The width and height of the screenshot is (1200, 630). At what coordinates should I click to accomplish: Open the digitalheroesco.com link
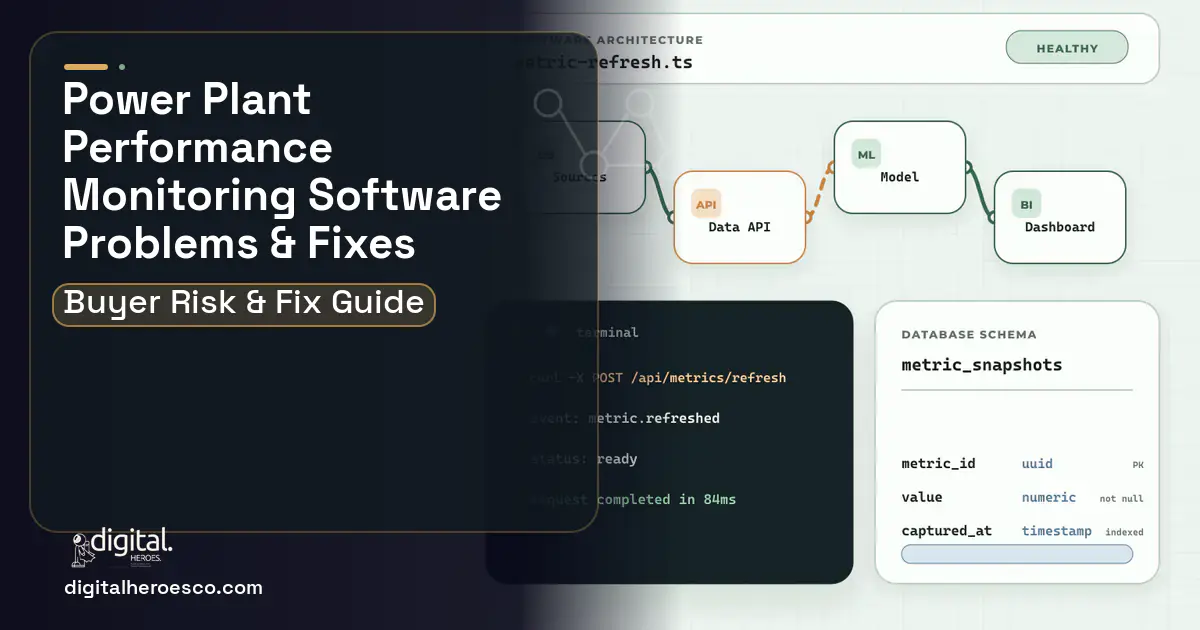163,588
